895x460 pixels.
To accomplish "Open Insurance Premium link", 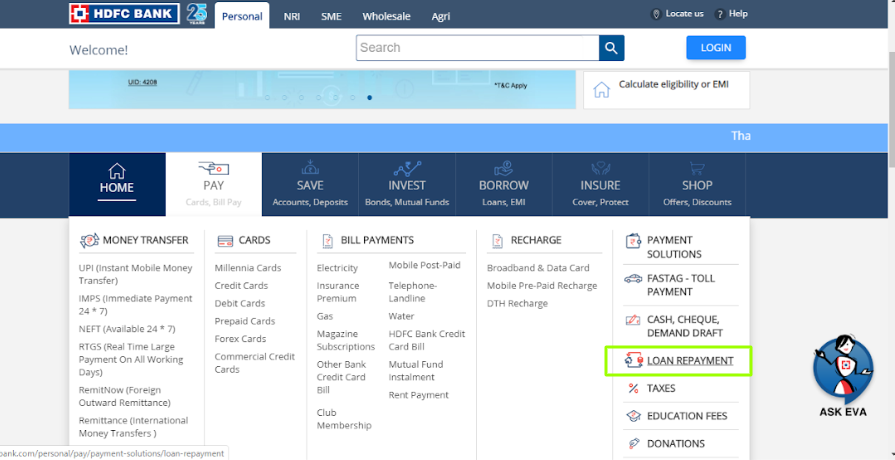I will click(x=338, y=292).
